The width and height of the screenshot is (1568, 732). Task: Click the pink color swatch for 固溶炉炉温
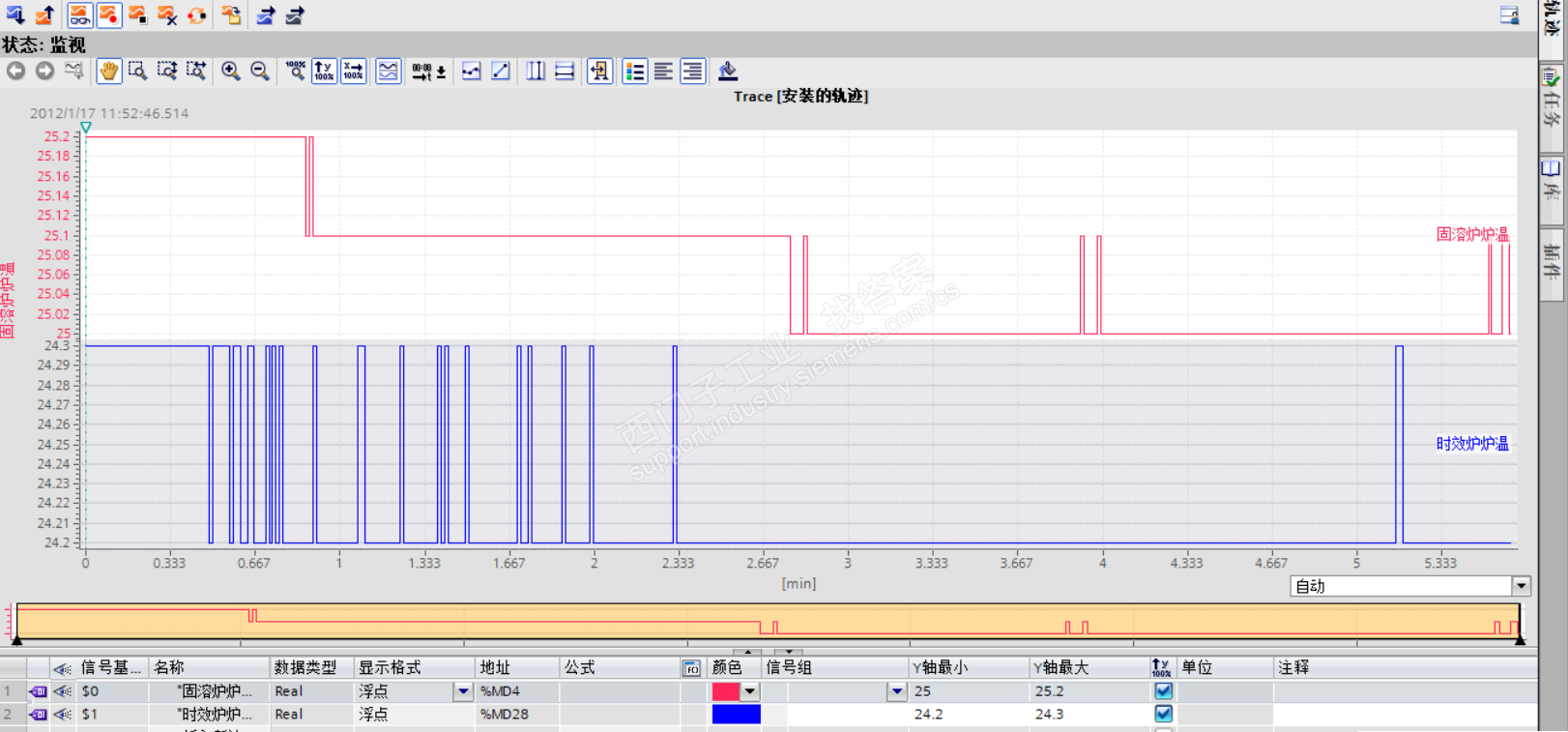coord(726,691)
